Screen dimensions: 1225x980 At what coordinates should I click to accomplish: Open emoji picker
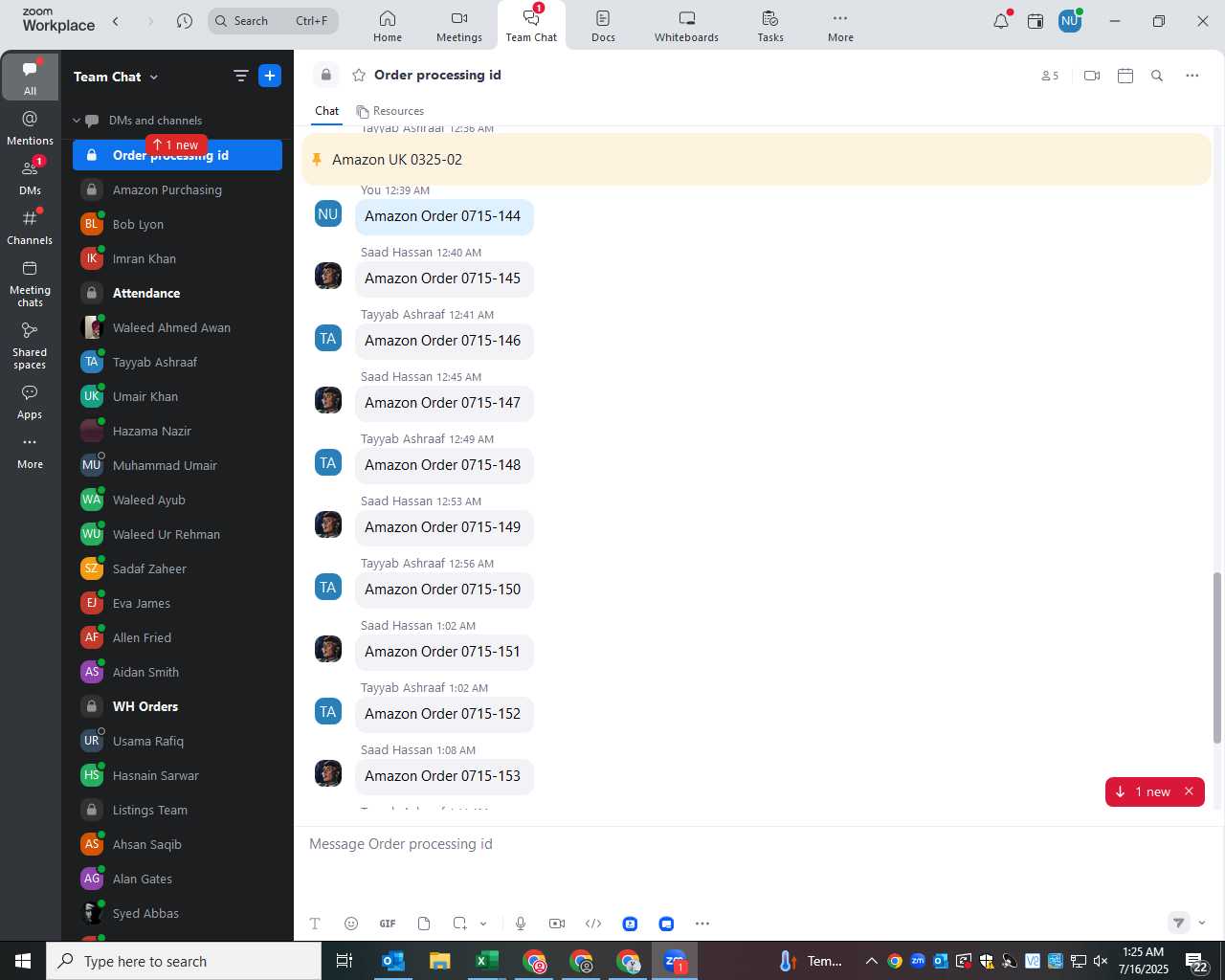[x=351, y=924]
